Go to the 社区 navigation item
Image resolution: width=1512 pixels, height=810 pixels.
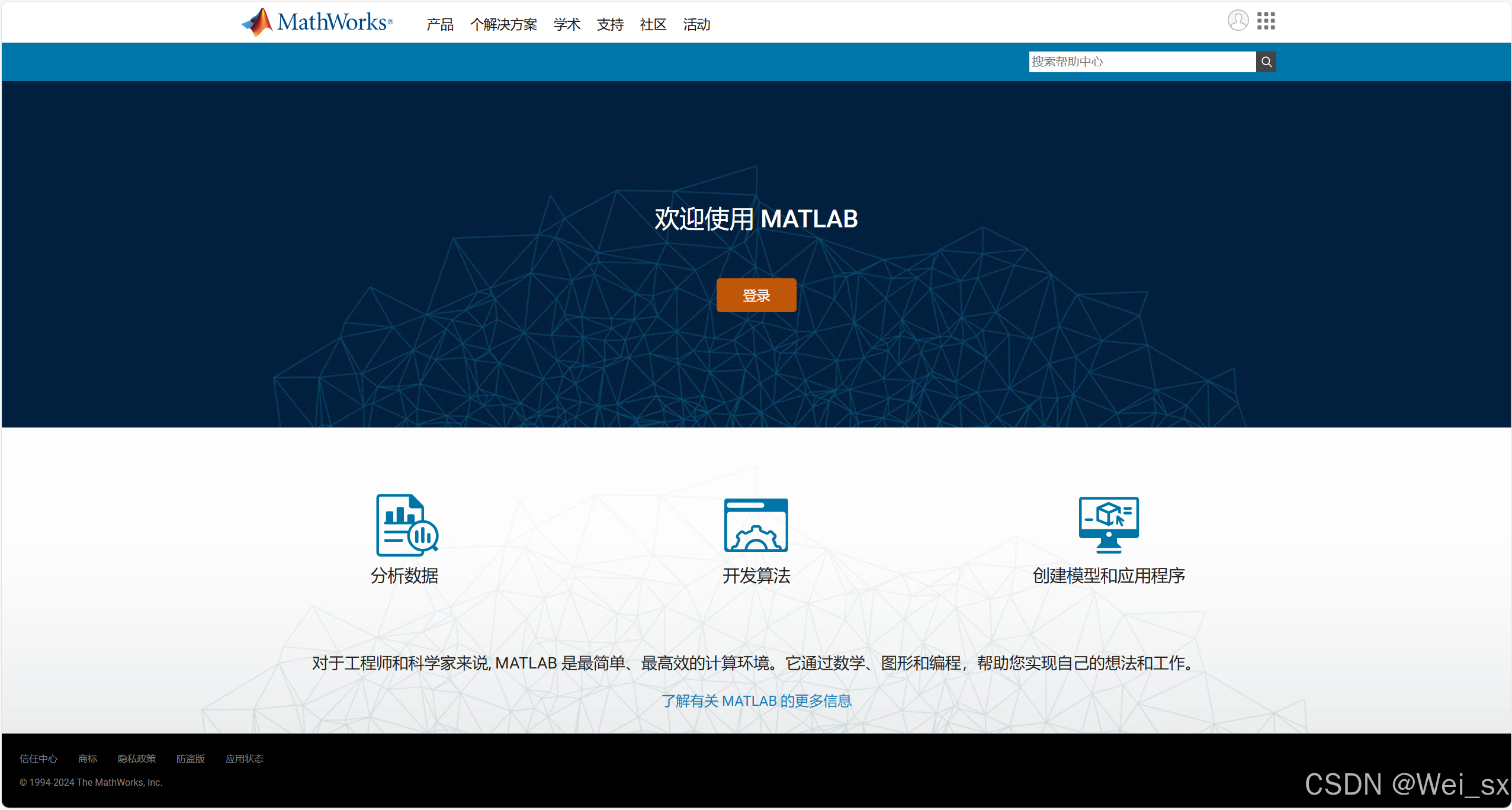(653, 24)
